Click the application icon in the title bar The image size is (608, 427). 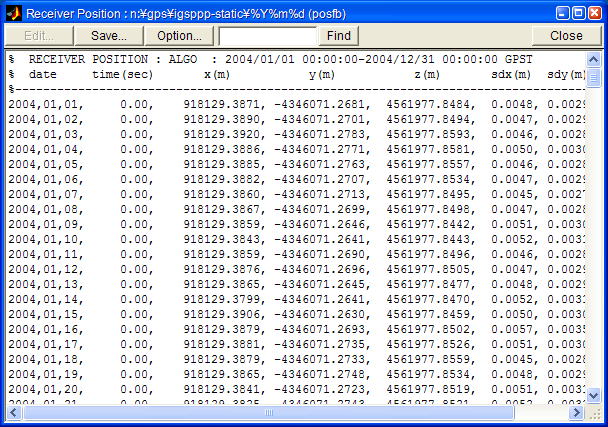coord(12,12)
